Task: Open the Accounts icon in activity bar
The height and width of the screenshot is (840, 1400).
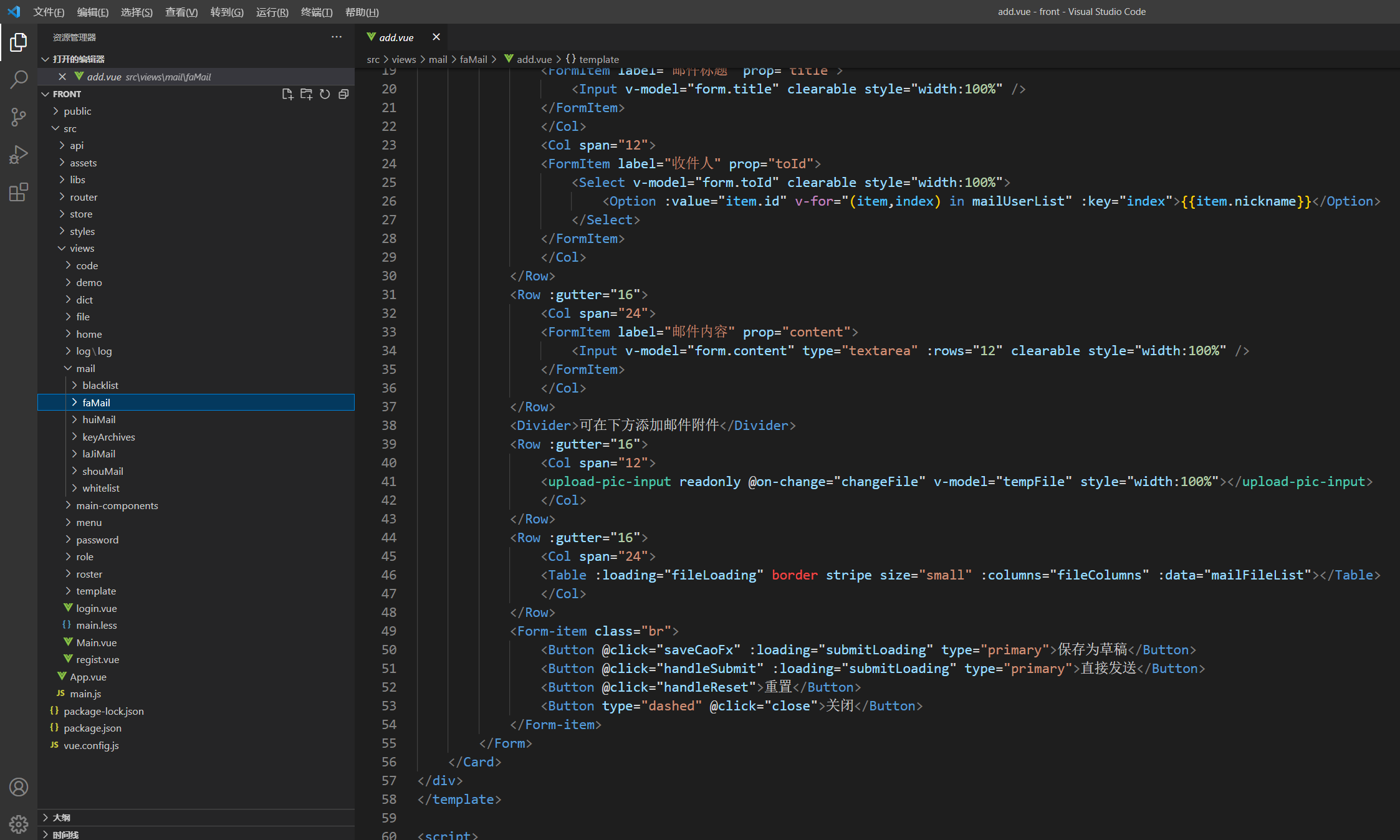Action: point(19,787)
